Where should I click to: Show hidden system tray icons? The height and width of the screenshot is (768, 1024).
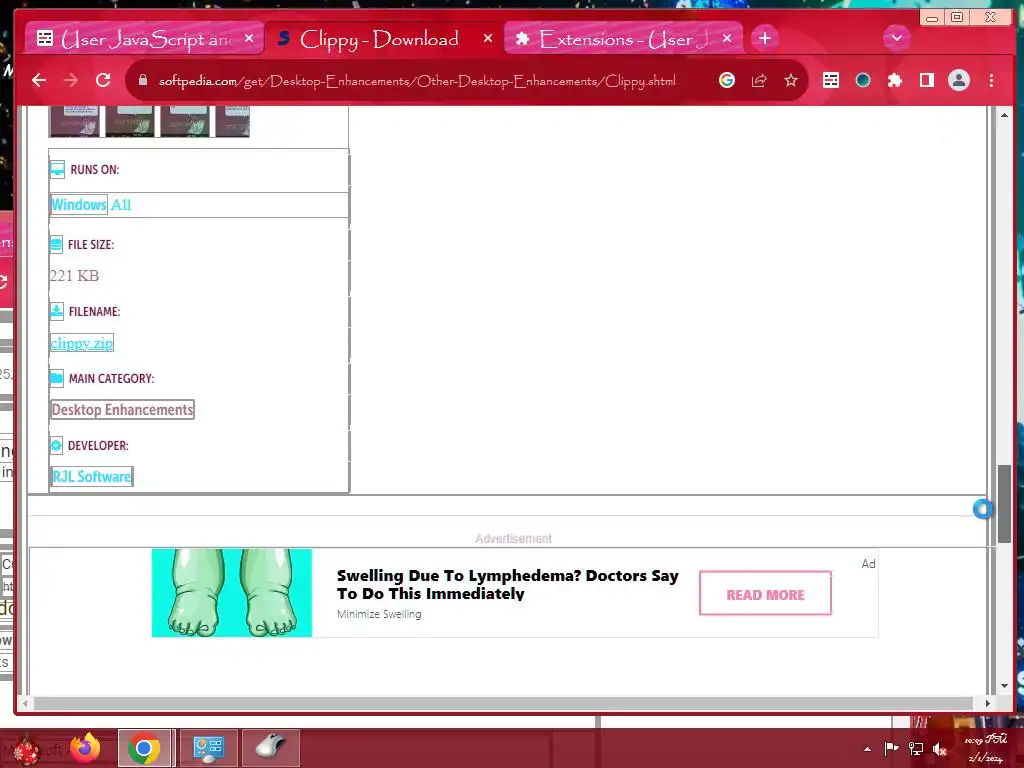click(x=867, y=749)
